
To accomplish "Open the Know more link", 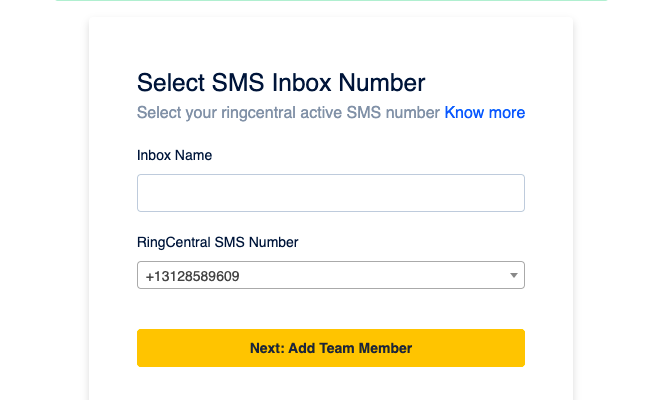I will (485, 113).
